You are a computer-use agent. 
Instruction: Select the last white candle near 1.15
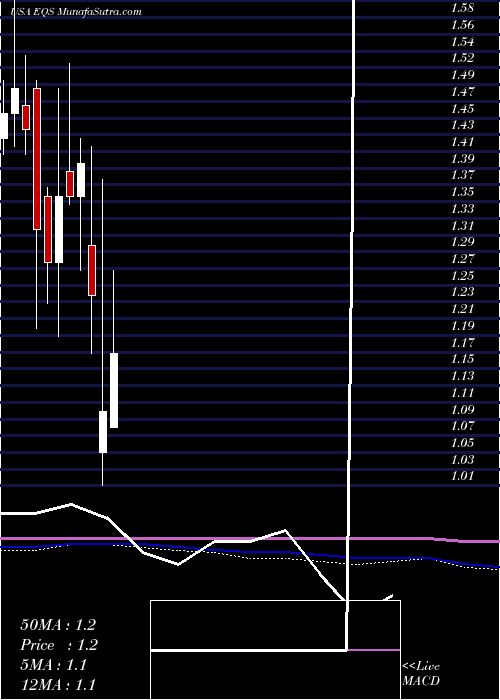[114, 391]
